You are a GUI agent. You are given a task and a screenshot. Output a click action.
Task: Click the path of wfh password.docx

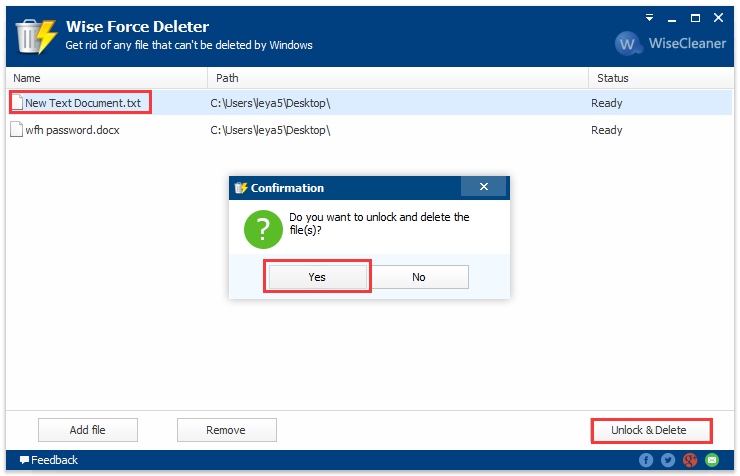click(x=270, y=130)
